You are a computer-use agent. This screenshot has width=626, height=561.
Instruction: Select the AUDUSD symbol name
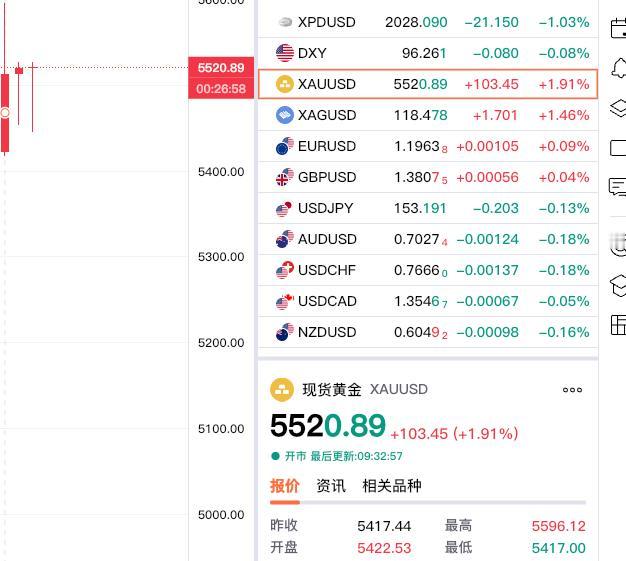[x=327, y=239]
